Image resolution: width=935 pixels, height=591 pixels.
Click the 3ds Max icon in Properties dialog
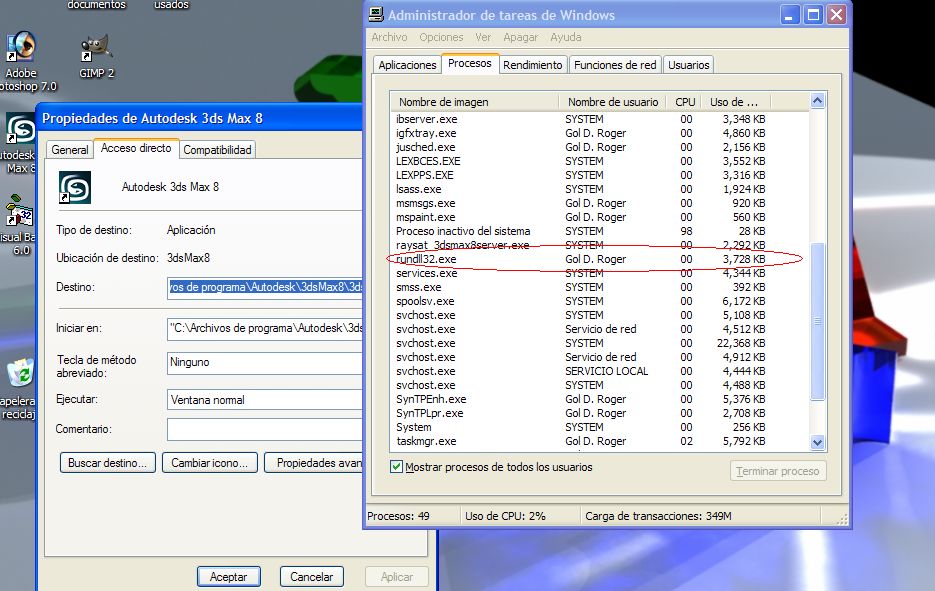pos(75,187)
